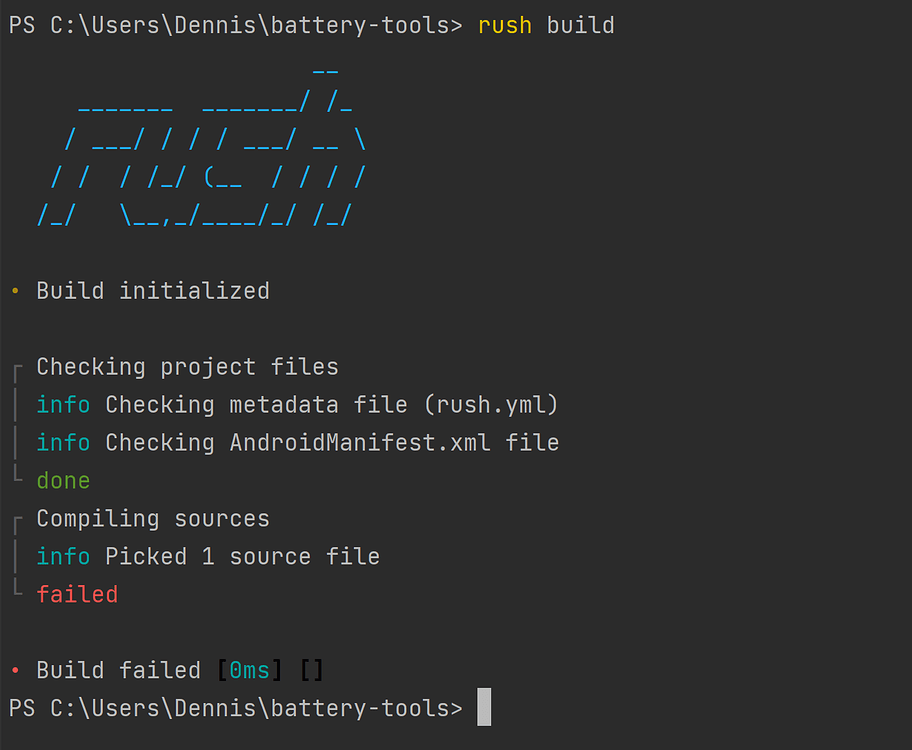Screen dimensions: 912x750
Task: Select the info label for metadata check
Action: pos(63,404)
